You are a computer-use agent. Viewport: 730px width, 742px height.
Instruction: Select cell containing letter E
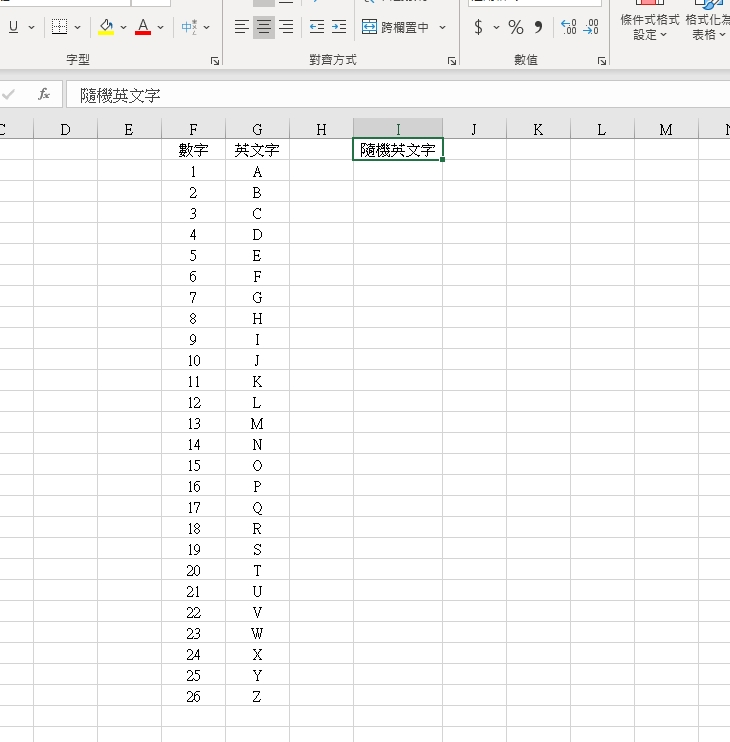257,256
